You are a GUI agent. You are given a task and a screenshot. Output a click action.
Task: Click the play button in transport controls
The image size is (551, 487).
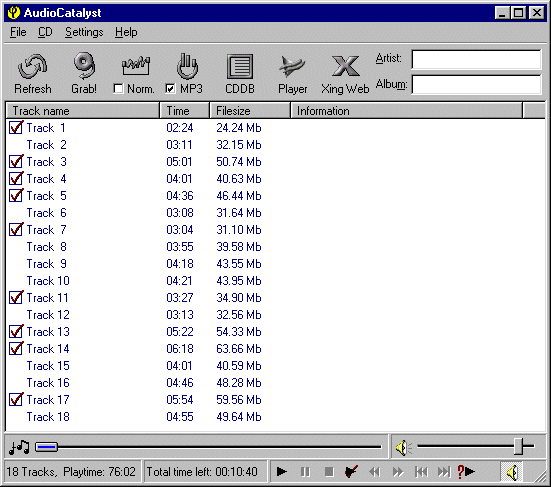coord(281,472)
